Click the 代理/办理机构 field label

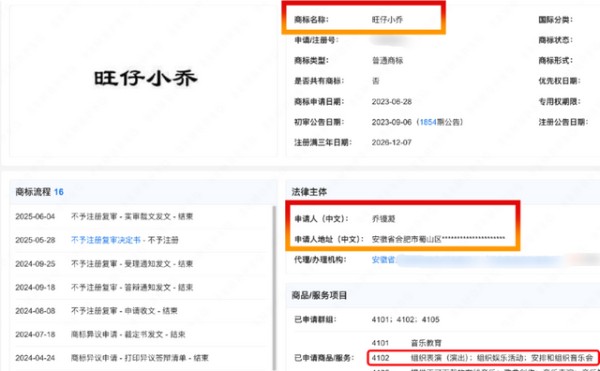(320, 260)
